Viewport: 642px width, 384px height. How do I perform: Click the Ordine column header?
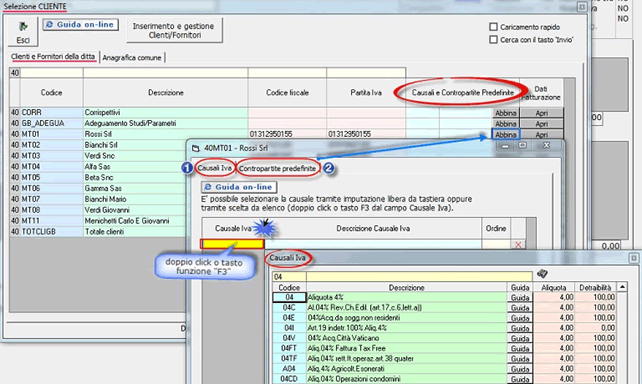click(x=496, y=228)
